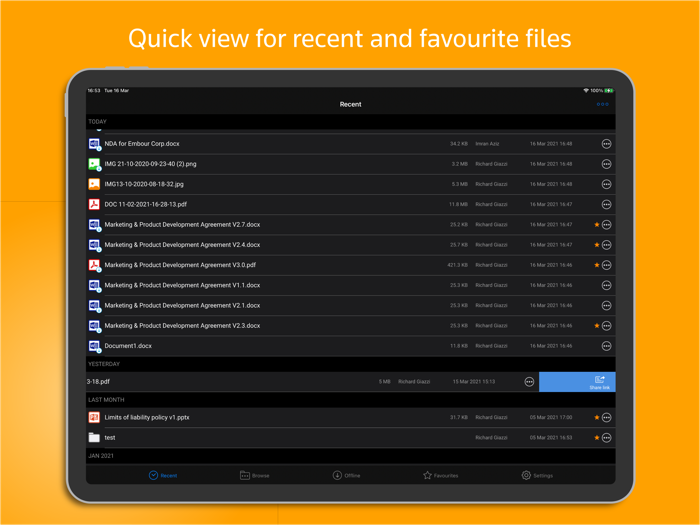Click the green image icon of the .png file
Screen dimensions: 700x525
(x=94, y=164)
